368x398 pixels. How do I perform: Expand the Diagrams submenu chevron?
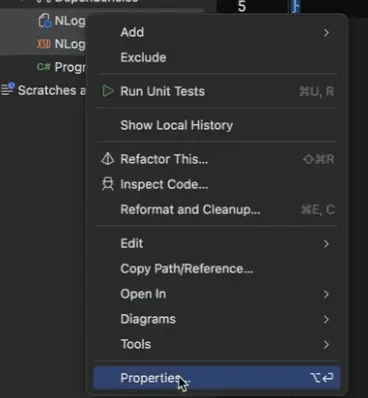pyautogui.click(x=326, y=319)
